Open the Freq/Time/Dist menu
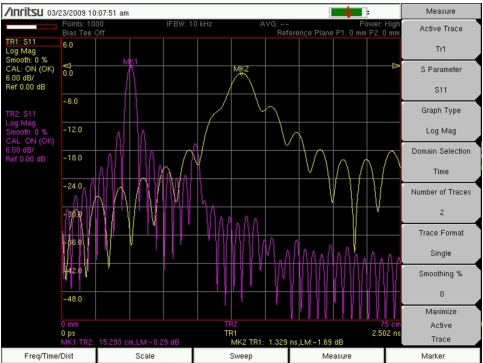Image resolution: width=483 pixels, height=363 pixels. [49, 356]
